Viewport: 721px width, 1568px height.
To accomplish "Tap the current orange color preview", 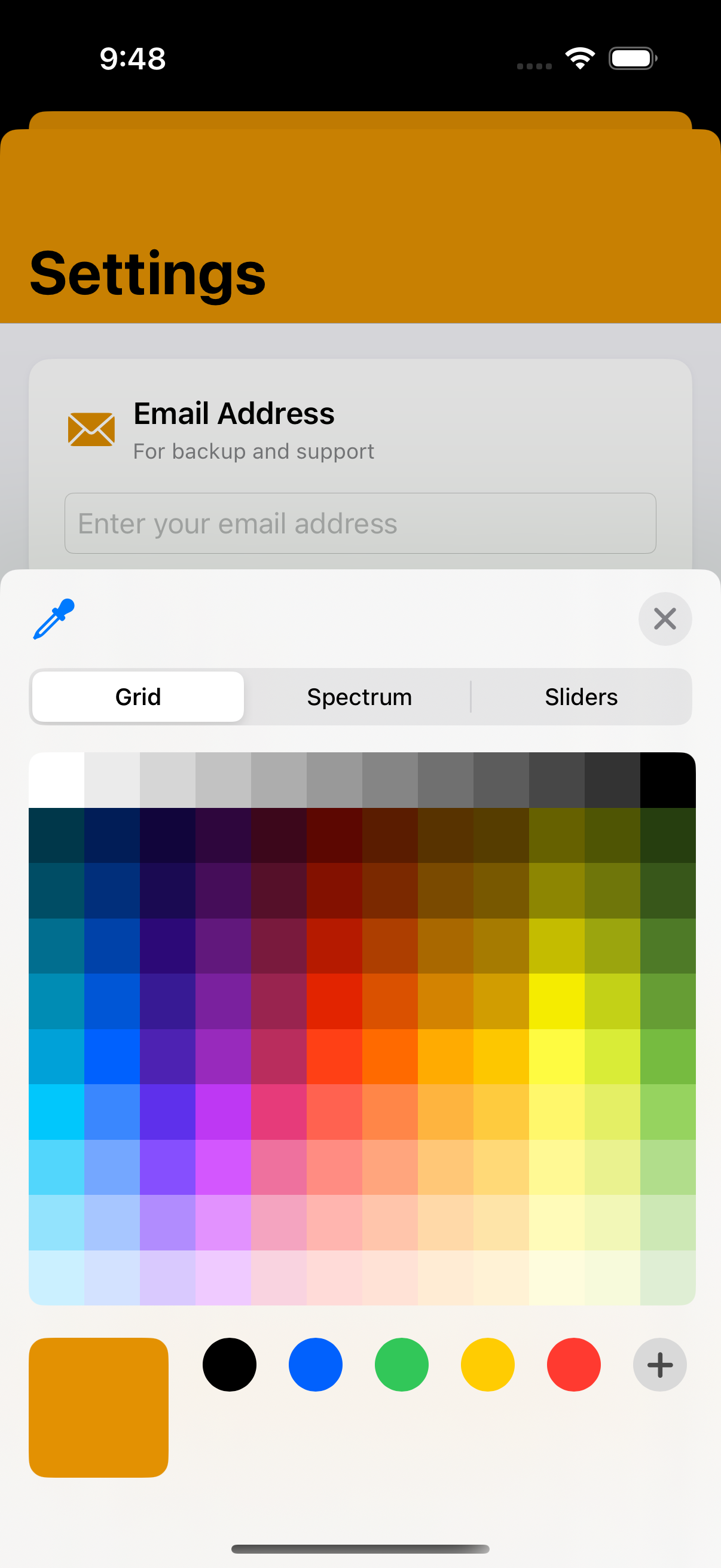I will pos(99,1409).
